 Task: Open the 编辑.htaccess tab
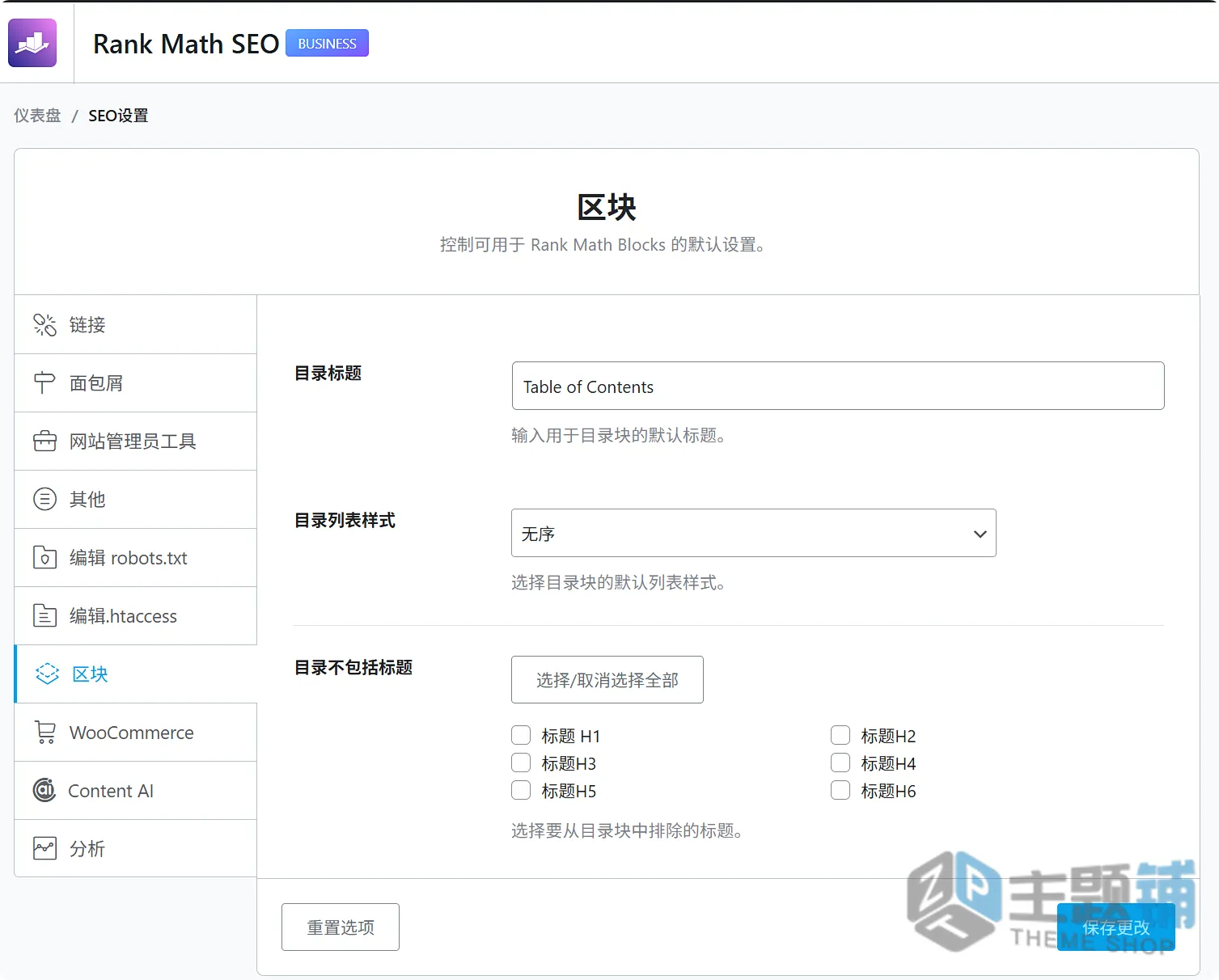136,616
